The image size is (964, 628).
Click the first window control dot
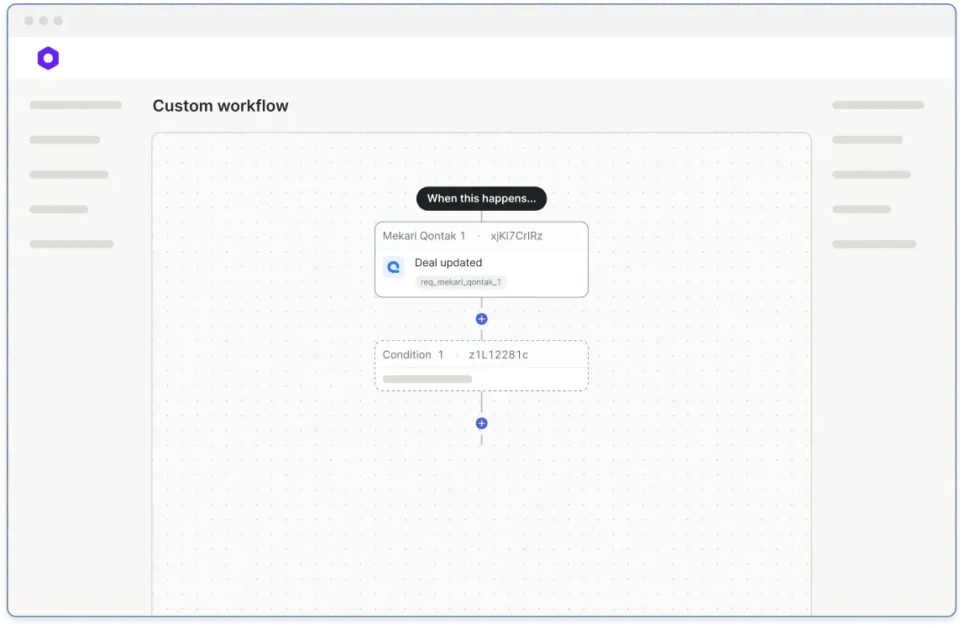click(x=29, y=21)
